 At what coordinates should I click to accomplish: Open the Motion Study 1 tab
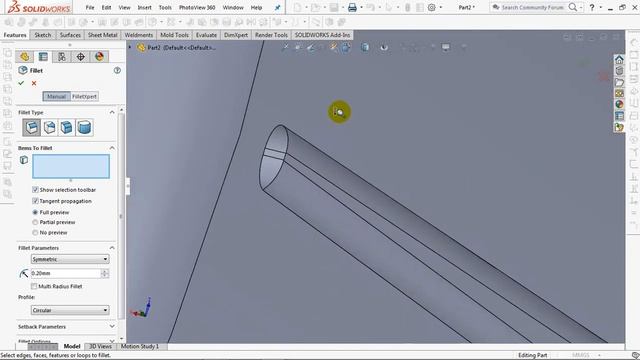pos(140,346)
